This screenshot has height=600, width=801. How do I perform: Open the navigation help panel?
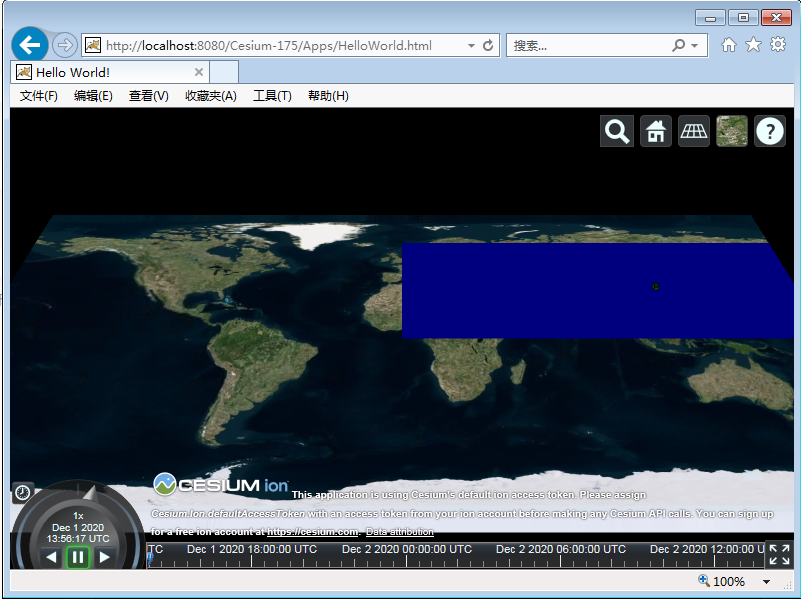pos(769,130)
